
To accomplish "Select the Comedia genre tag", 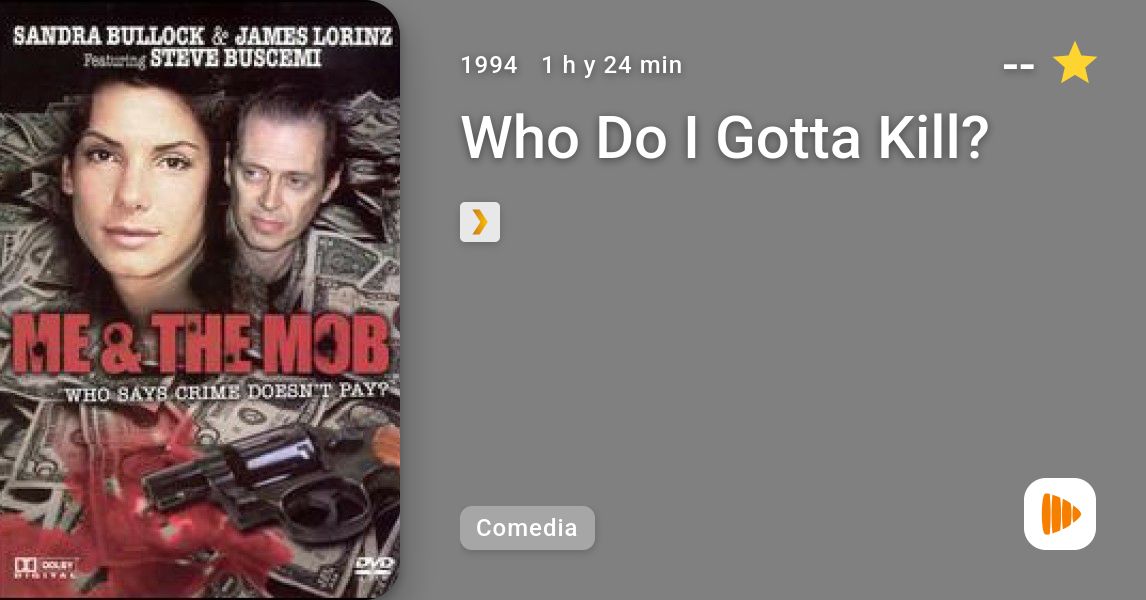I will click(x=527, y=528).
